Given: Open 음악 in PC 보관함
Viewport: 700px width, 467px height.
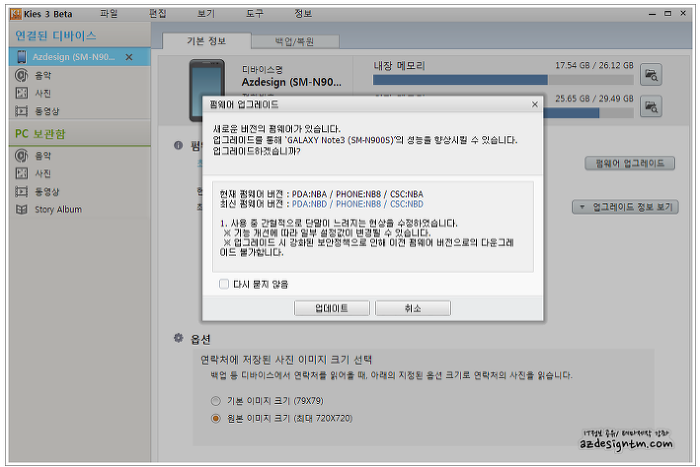Looking at the screenshot, I should [43, 156].
